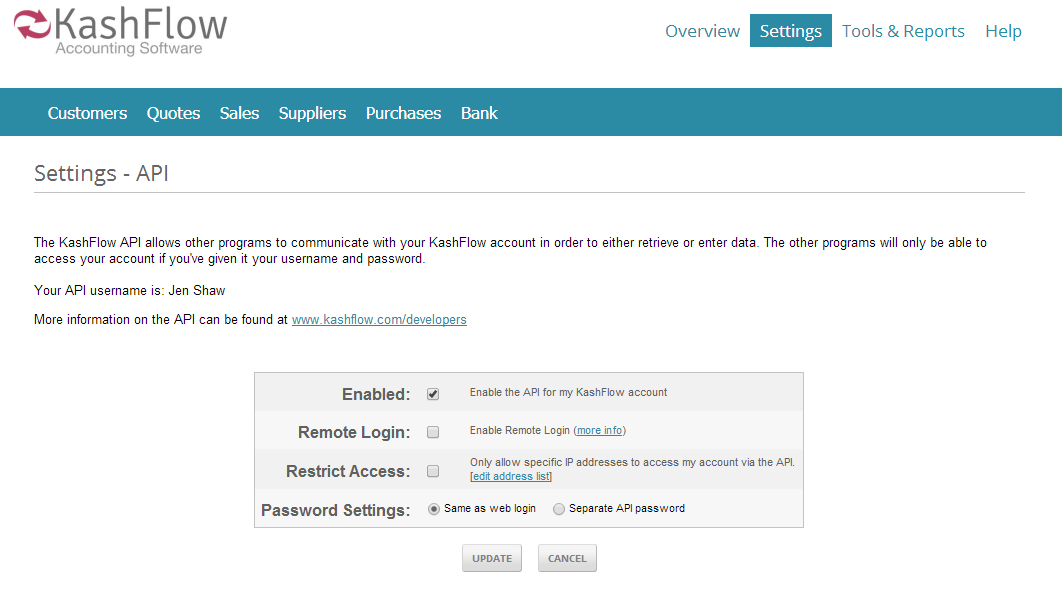The height and width of the screenshot is (616, 1062).
Task: Click the 'Remote Login:' field label
Action: [354, 432]
